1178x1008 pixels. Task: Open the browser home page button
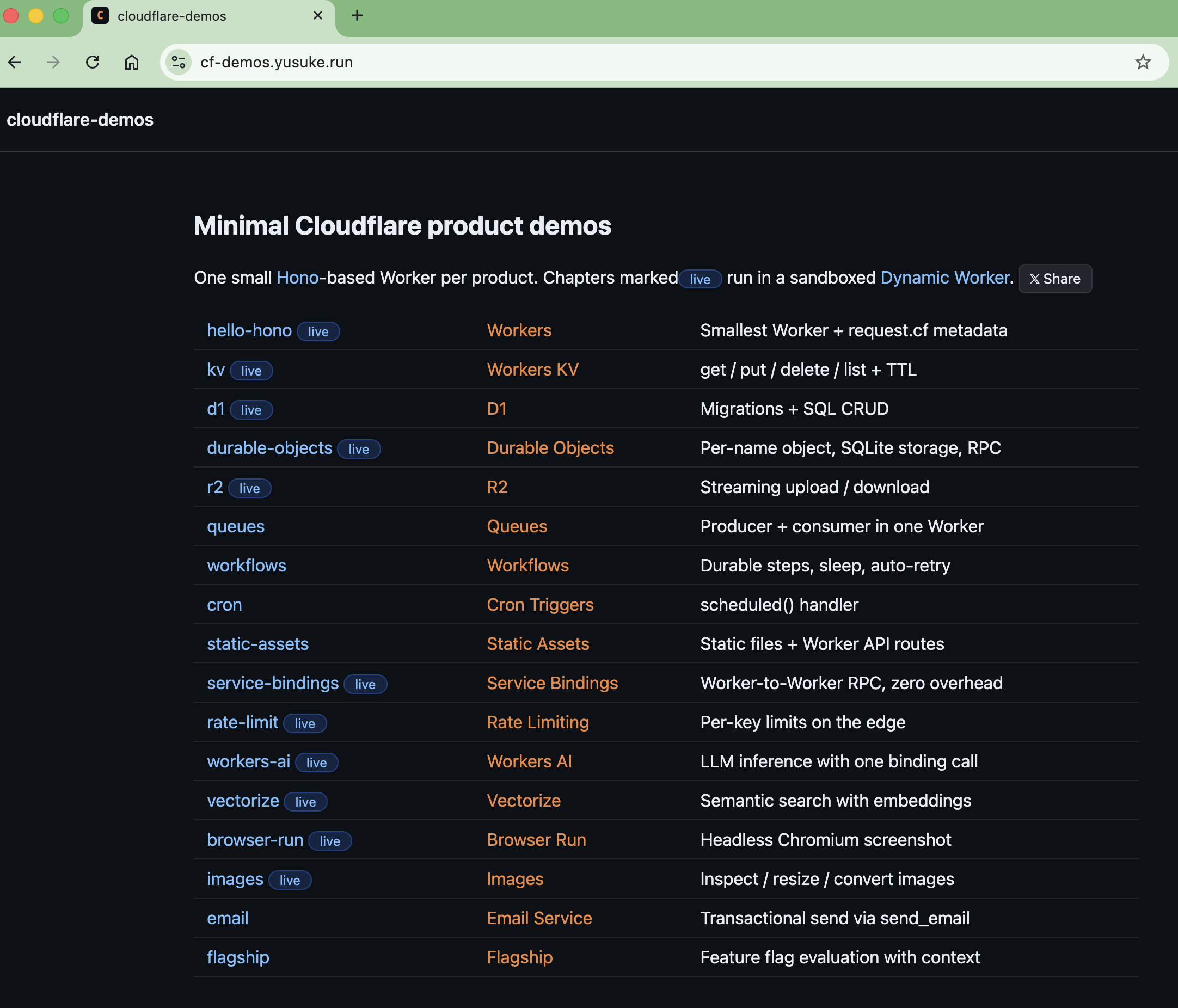pos(132,62)
